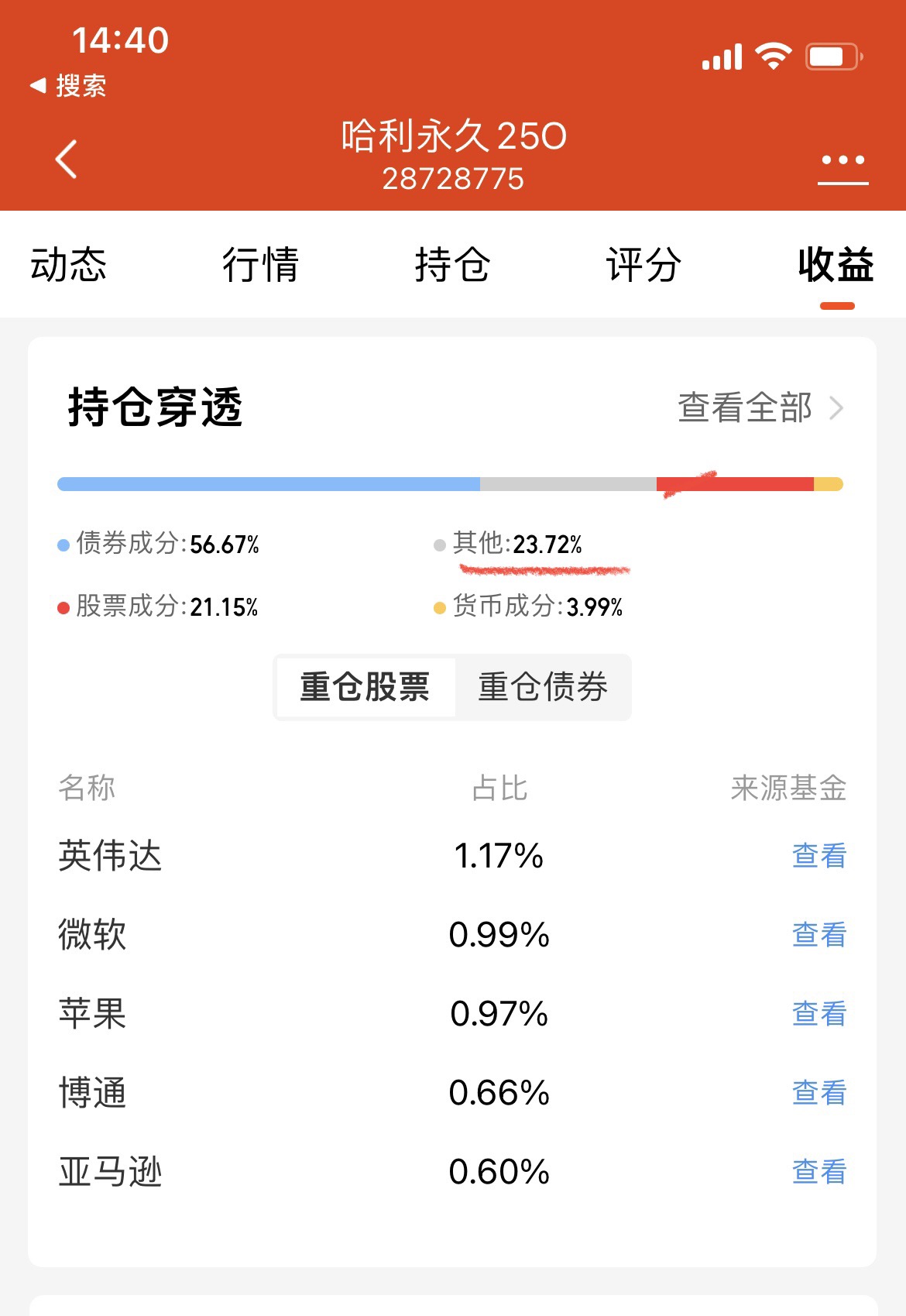Select the 收益 tab

coord(836,265)
